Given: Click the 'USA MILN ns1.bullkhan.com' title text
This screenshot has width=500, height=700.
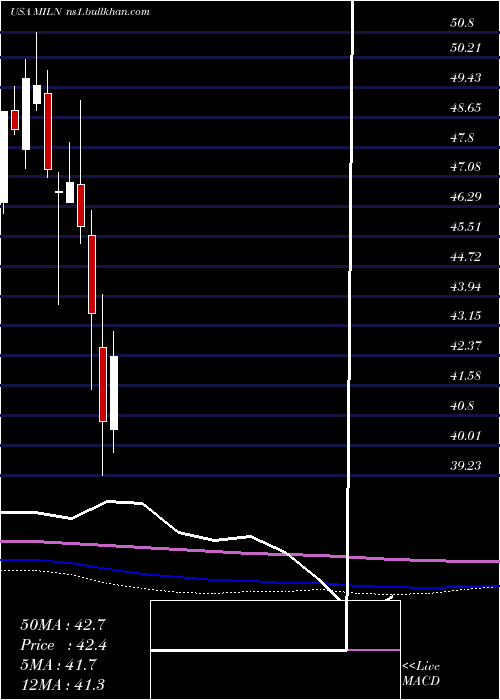Looking at the screenshot, I should [x=80, y=12].
